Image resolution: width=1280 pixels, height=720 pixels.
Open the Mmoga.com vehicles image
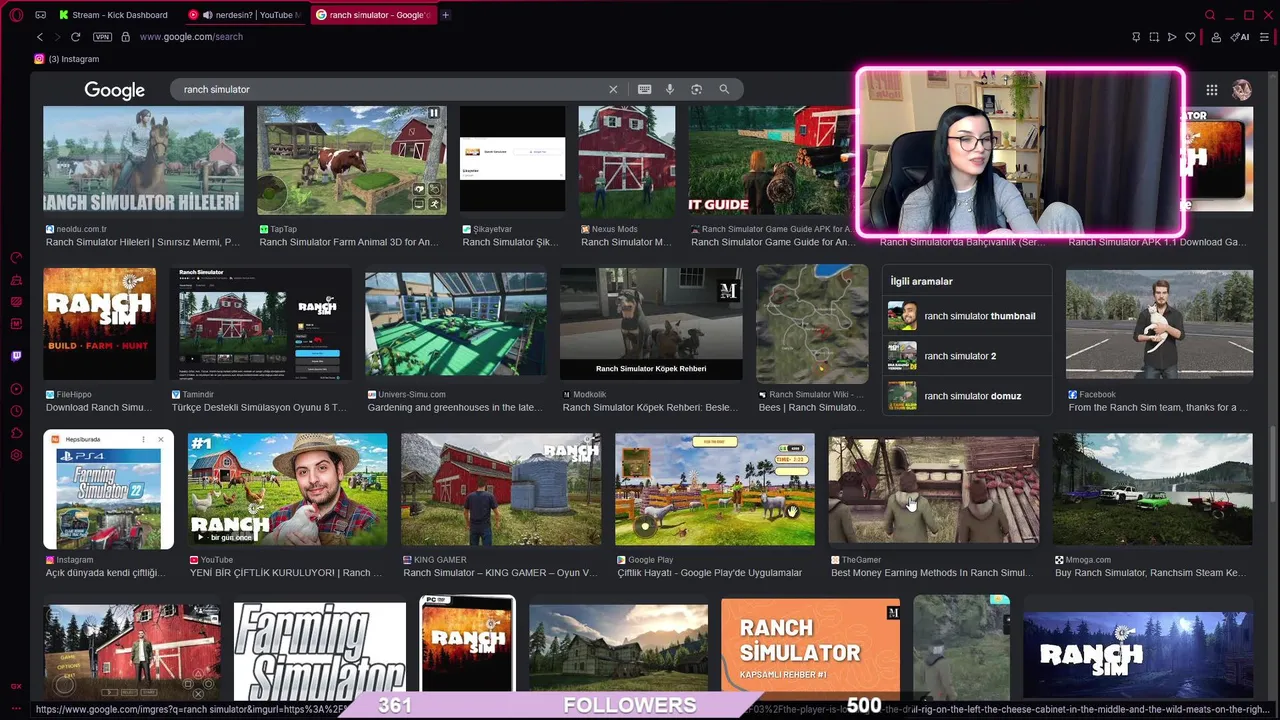1153,490
